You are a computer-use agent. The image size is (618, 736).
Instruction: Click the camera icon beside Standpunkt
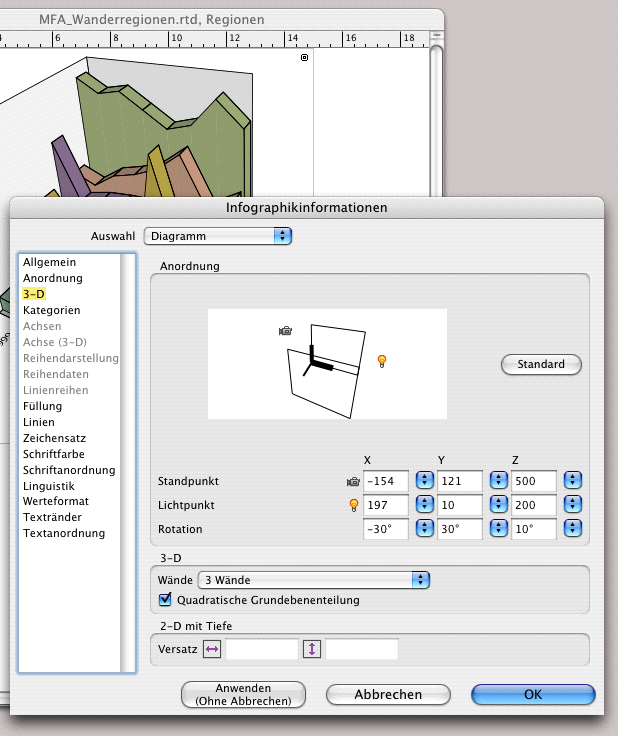[352, 482]
